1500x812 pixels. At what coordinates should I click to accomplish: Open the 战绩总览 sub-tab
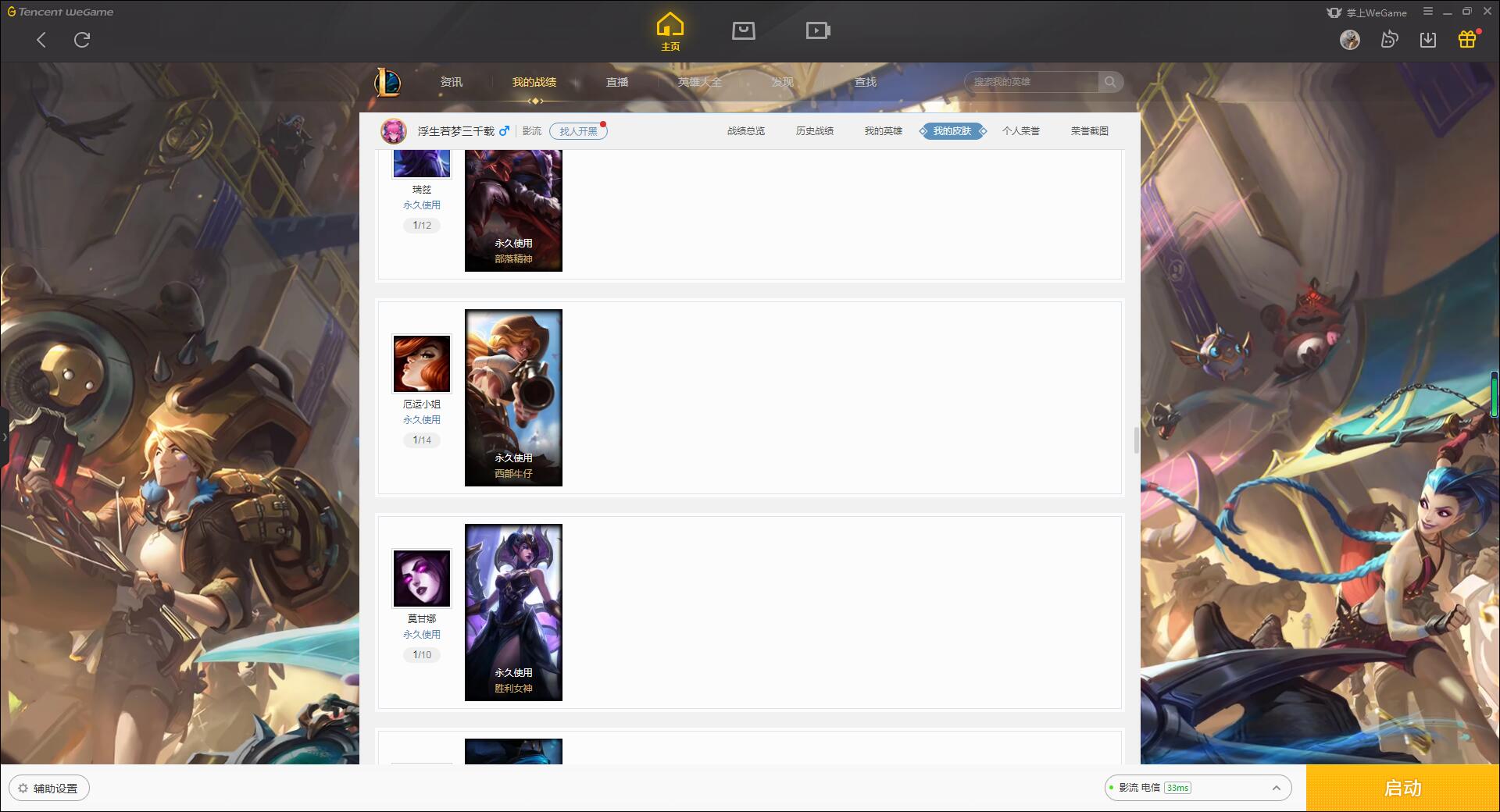click(x=746, y=131)
